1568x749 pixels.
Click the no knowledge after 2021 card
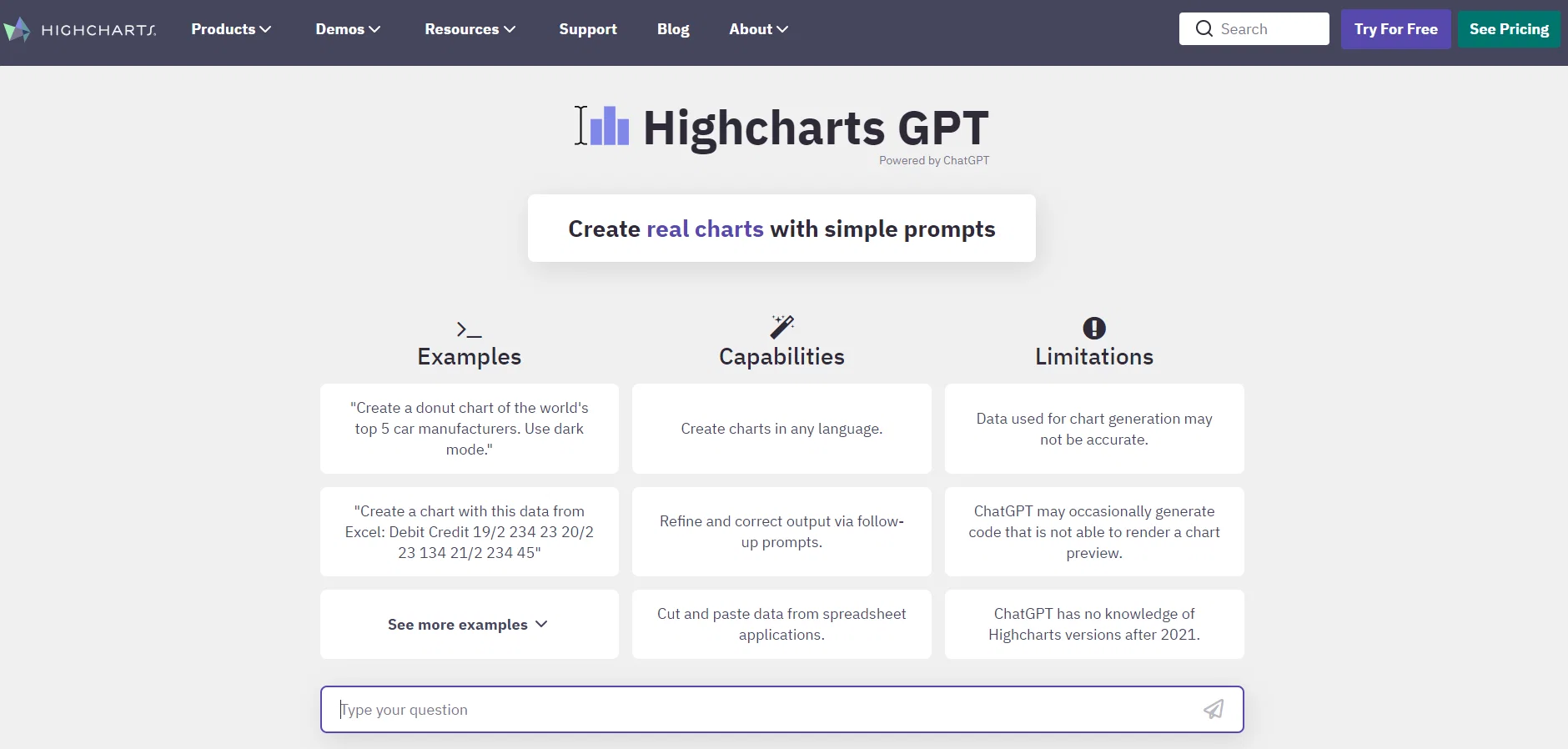coord(1094,625)
